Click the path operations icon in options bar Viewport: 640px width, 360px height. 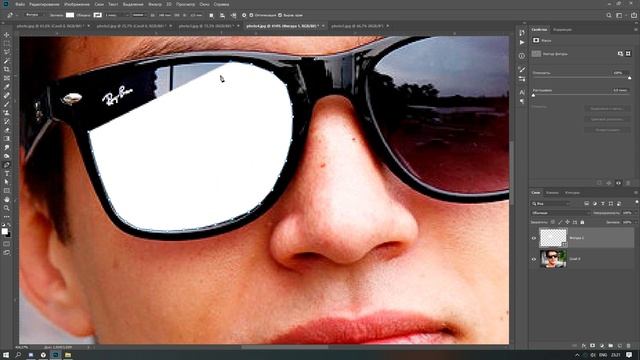tap(211, 15)
